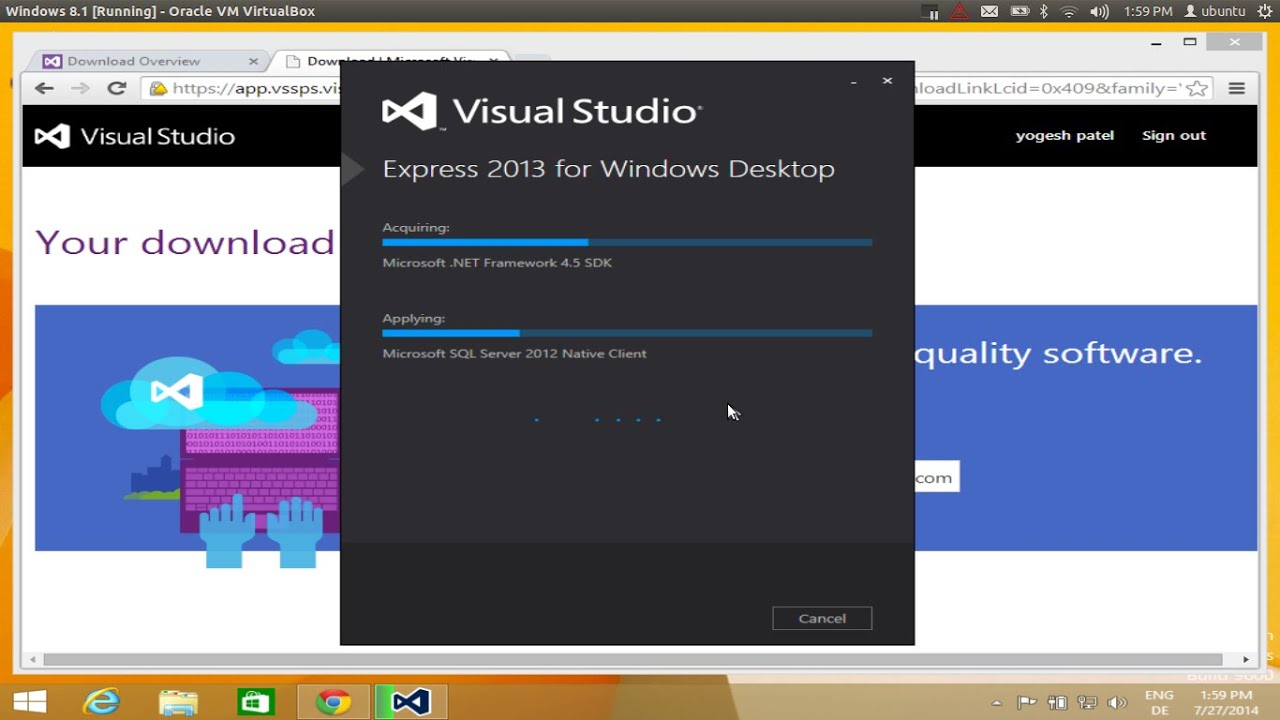The width and height of the screenshot is (1280, 720).
Task: Click the horizontal scrollbar left arrow
Action: tap(33, 660)
